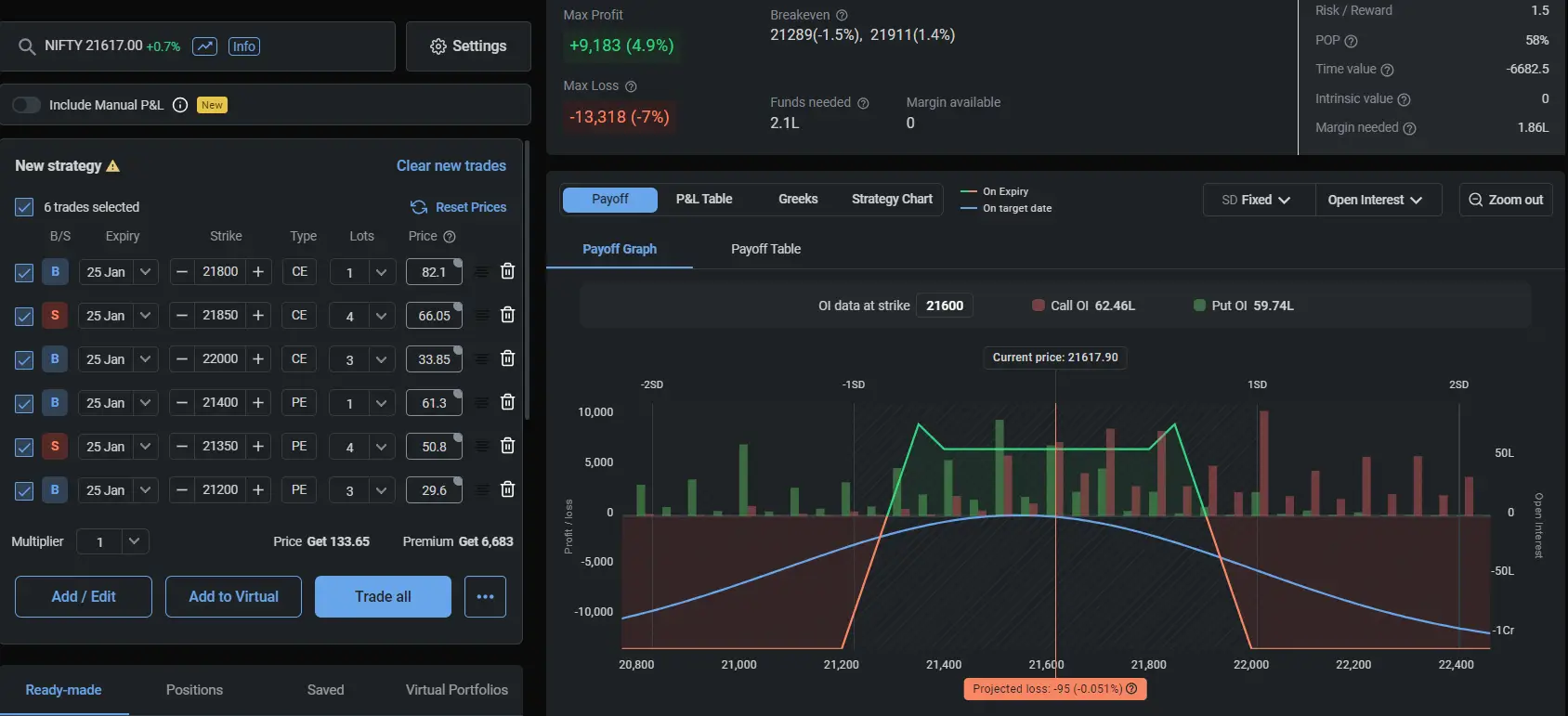Open the Multiplier dropdown
Screen dimensions: 1568x716
coord(134,541)
